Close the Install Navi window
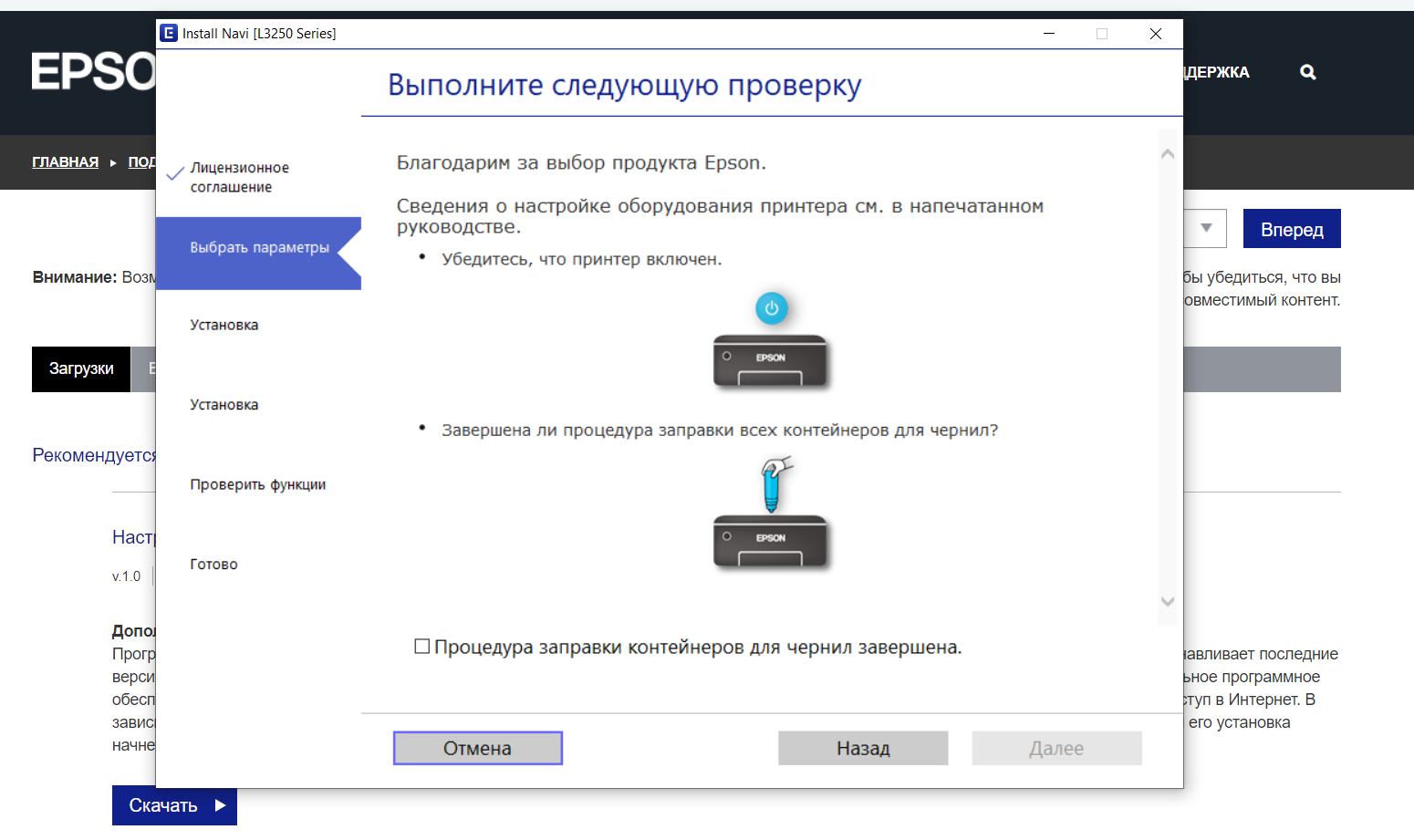Screen dimensions: 1414x840 point(1156,34)
